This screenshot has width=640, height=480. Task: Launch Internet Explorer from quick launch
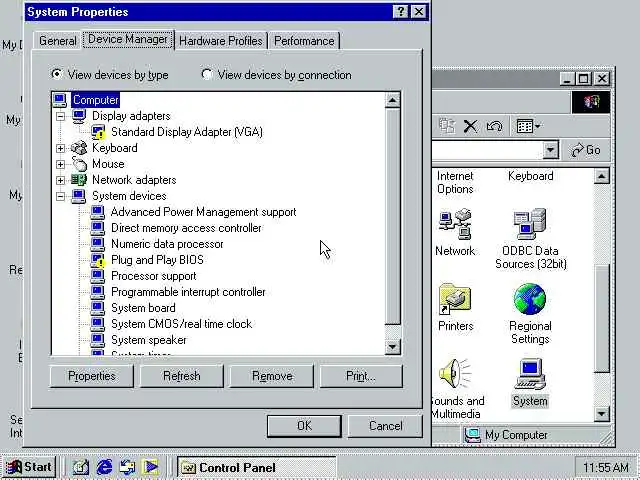coord(104,467)
